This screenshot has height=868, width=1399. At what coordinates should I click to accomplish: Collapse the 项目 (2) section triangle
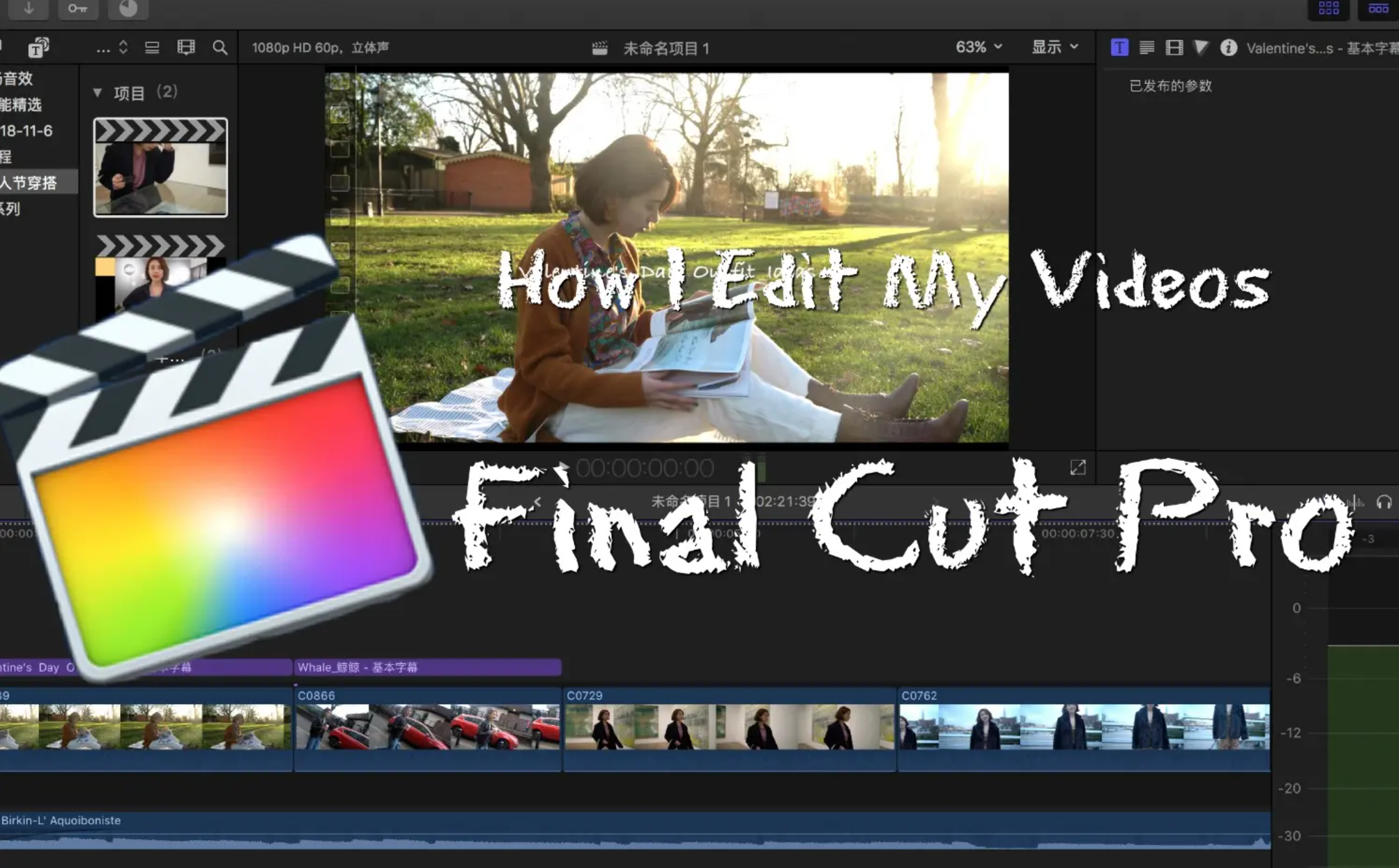click(x=97, y=93)
